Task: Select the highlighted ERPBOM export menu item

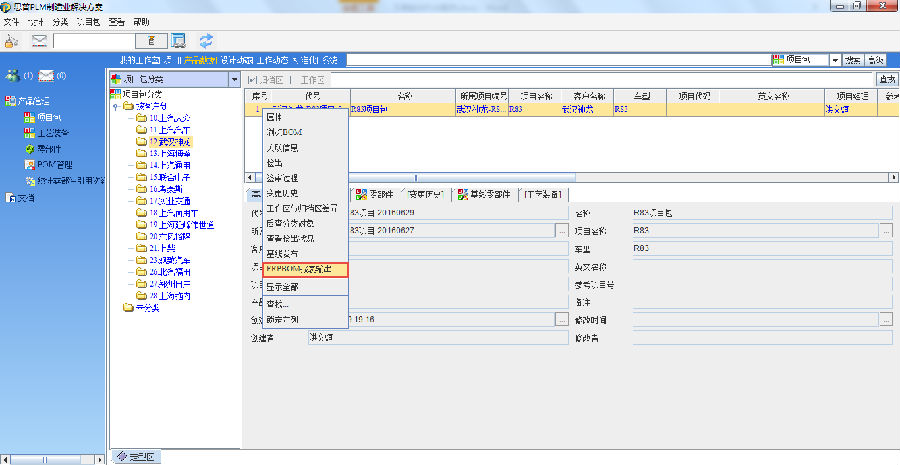Action: point(304,269)
